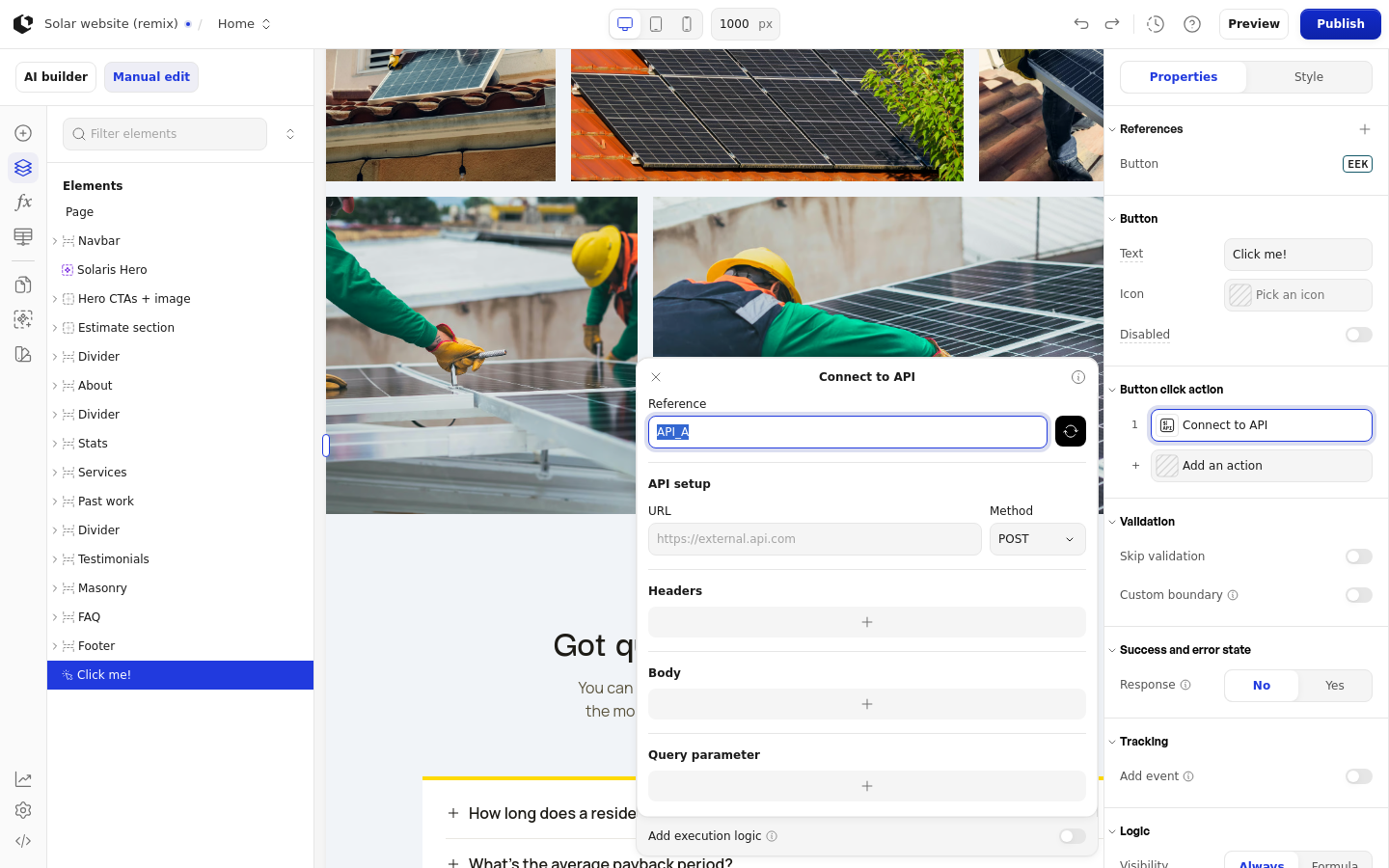Click the Preview button
Viewport: 1389px width, 868px height.
coord(1254,24)
